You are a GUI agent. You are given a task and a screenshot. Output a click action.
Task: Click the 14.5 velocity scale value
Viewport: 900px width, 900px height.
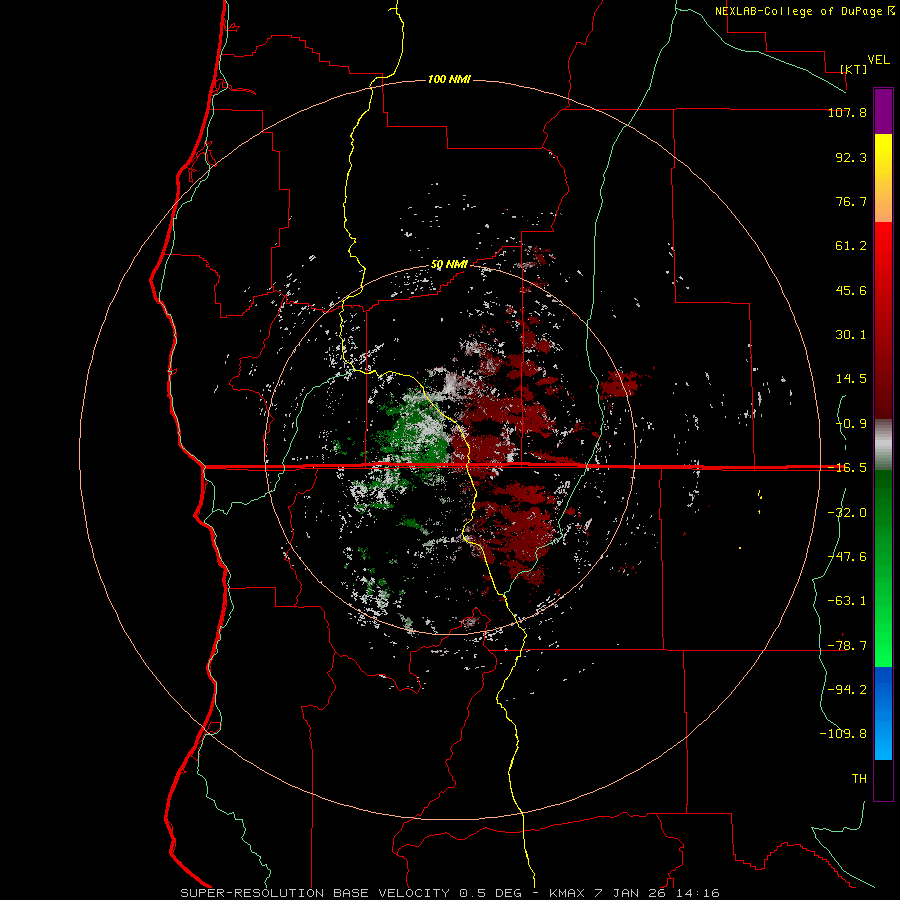point(851,379)
